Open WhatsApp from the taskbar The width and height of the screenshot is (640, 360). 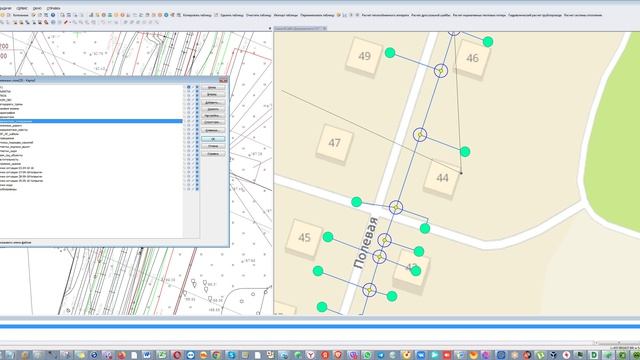[367, 355]
